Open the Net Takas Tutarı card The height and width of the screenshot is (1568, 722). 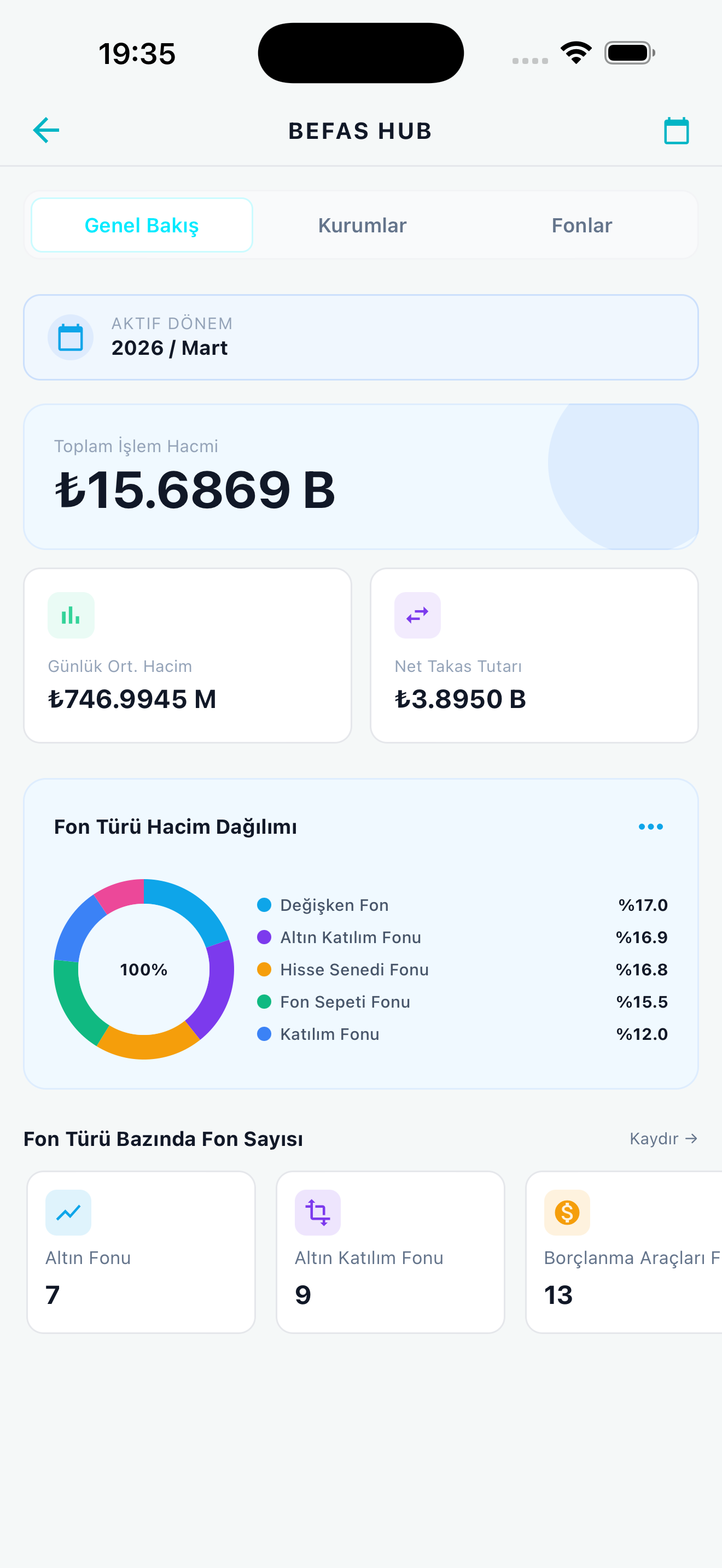(534, 656)
